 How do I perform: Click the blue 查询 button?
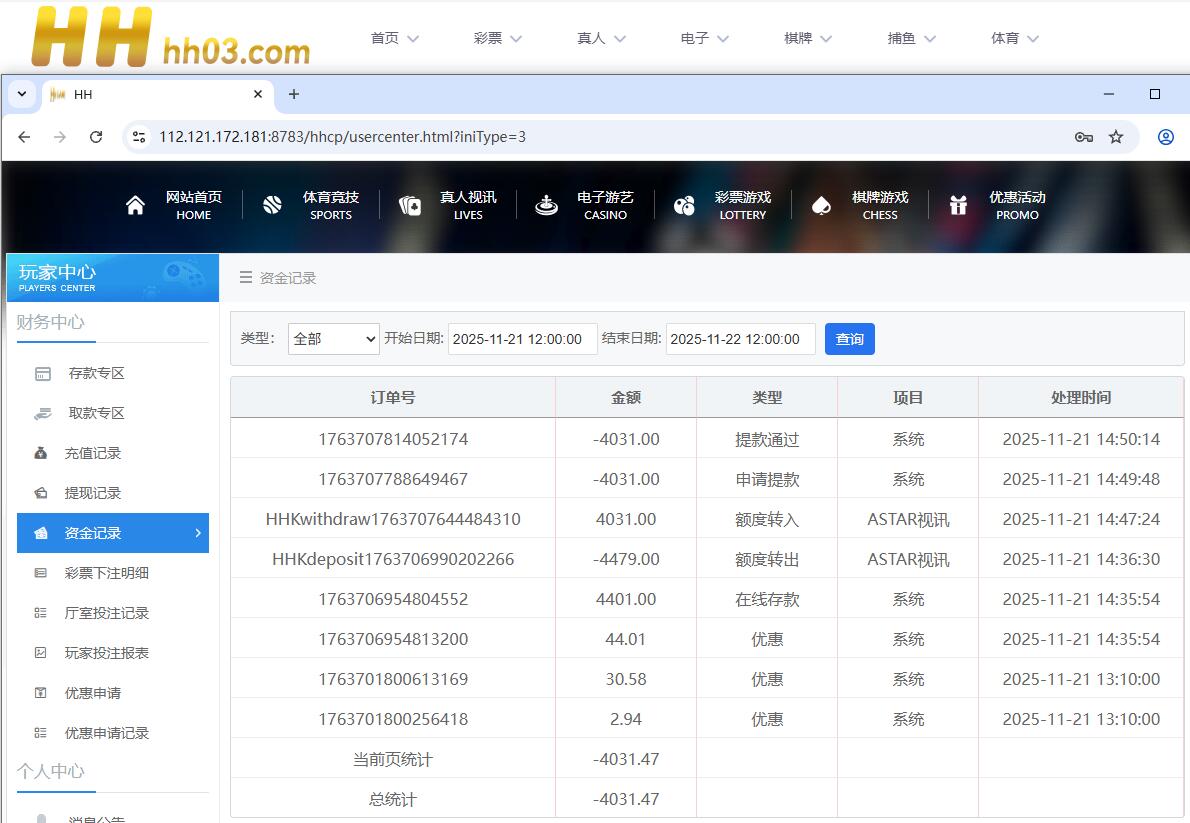(x=849, y=339)
